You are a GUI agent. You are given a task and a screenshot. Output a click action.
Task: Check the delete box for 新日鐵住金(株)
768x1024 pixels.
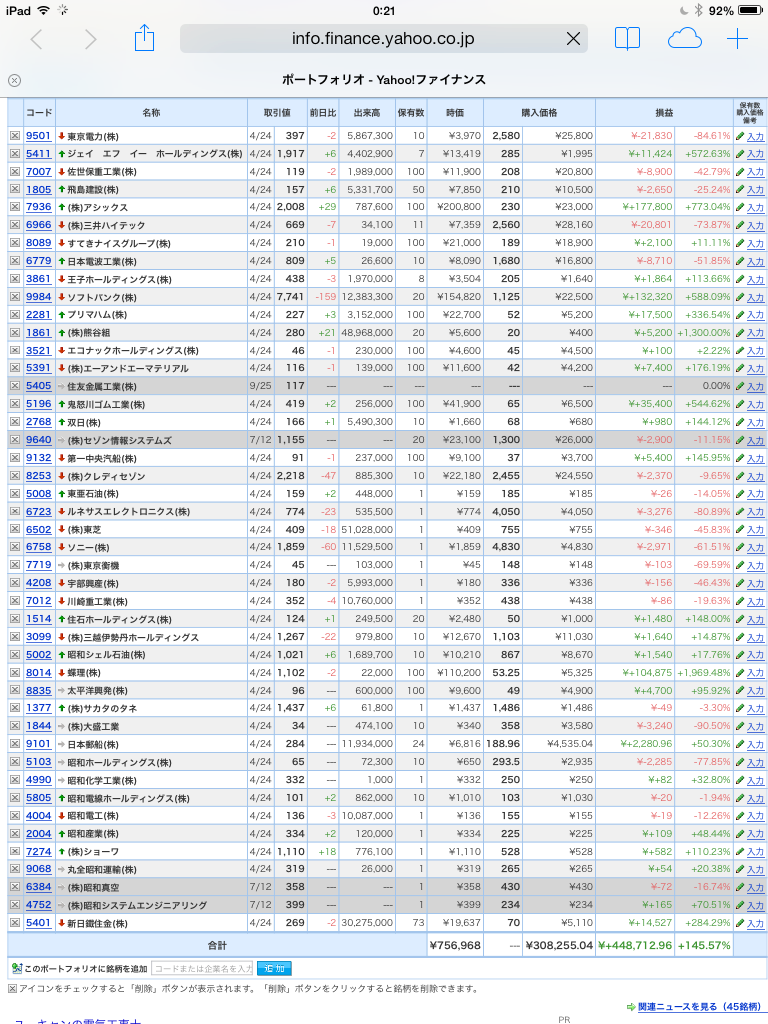coord(14,923)
